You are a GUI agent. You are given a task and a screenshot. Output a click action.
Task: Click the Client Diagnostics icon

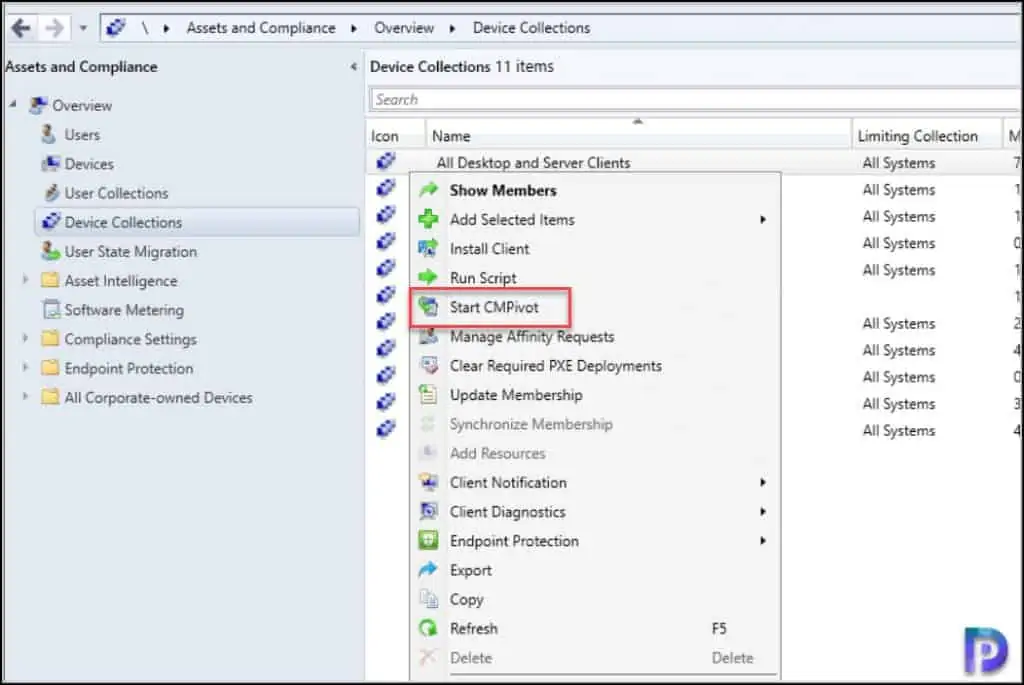click(428, 511)
